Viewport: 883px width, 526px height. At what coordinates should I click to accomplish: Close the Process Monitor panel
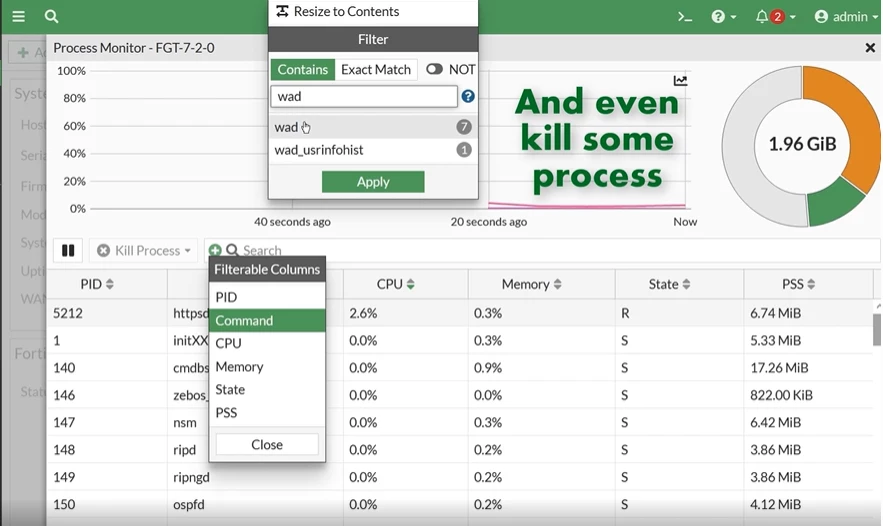click(x=870, y=48)
